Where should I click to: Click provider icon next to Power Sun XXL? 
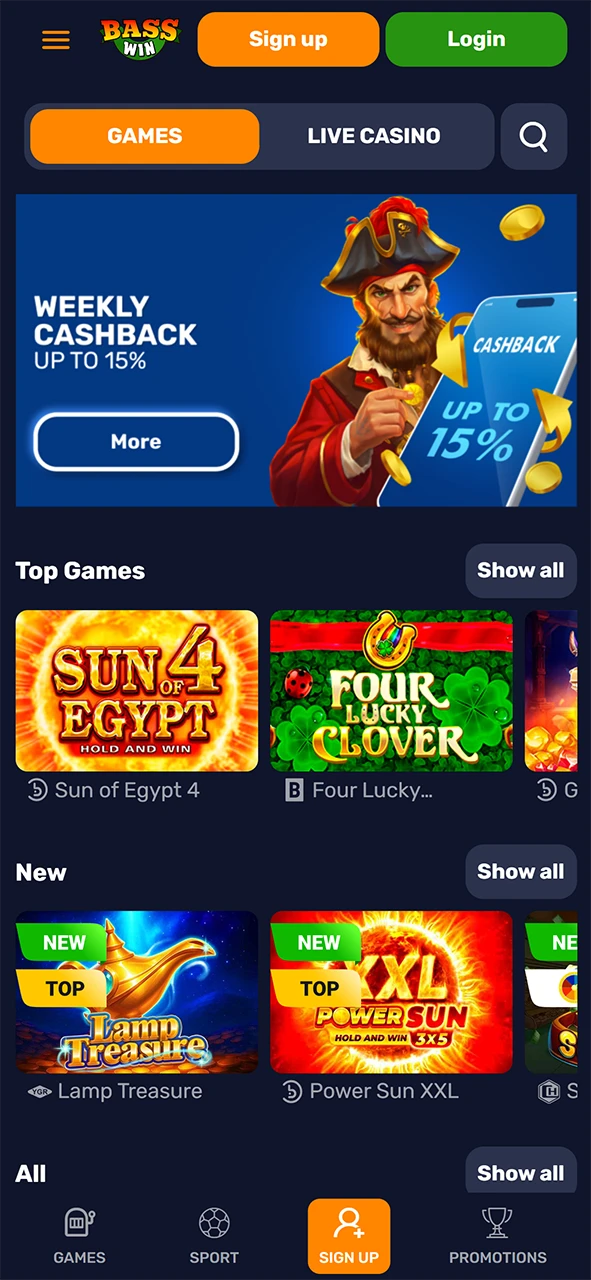pyautogui.click(x=291, y=1092)
